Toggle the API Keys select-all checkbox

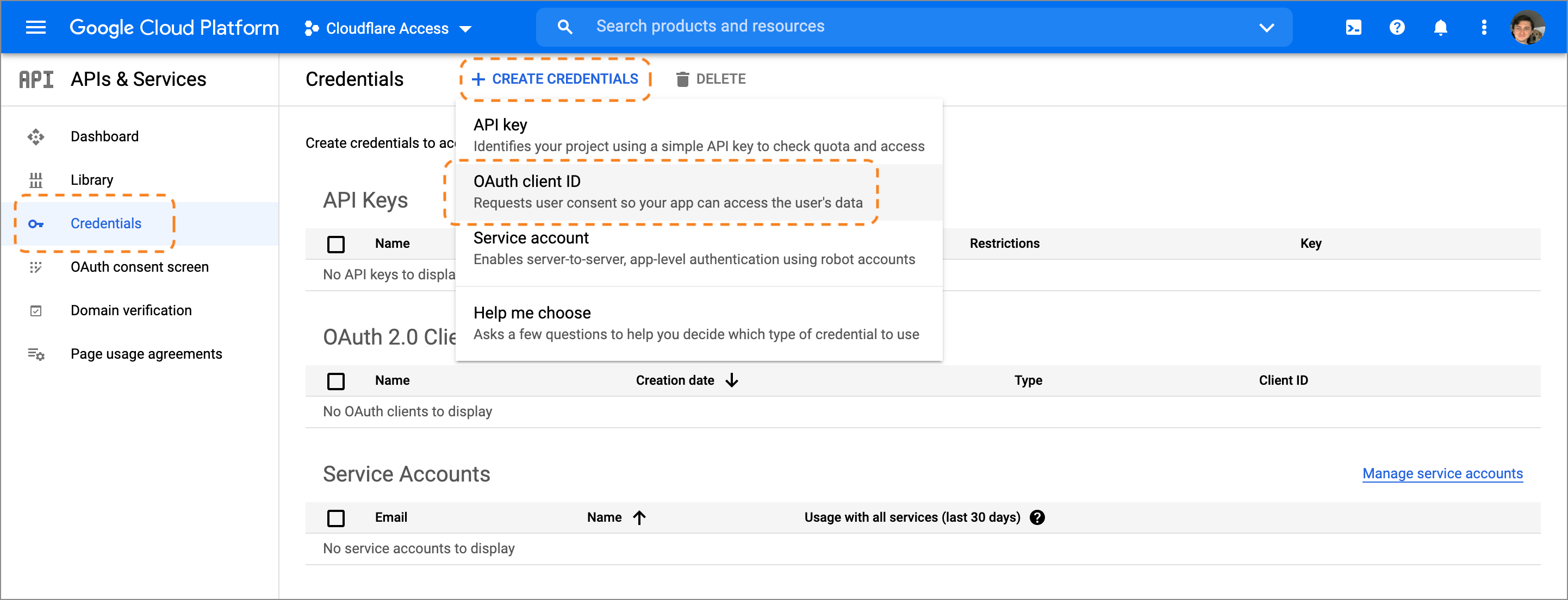tap(335, 244)
